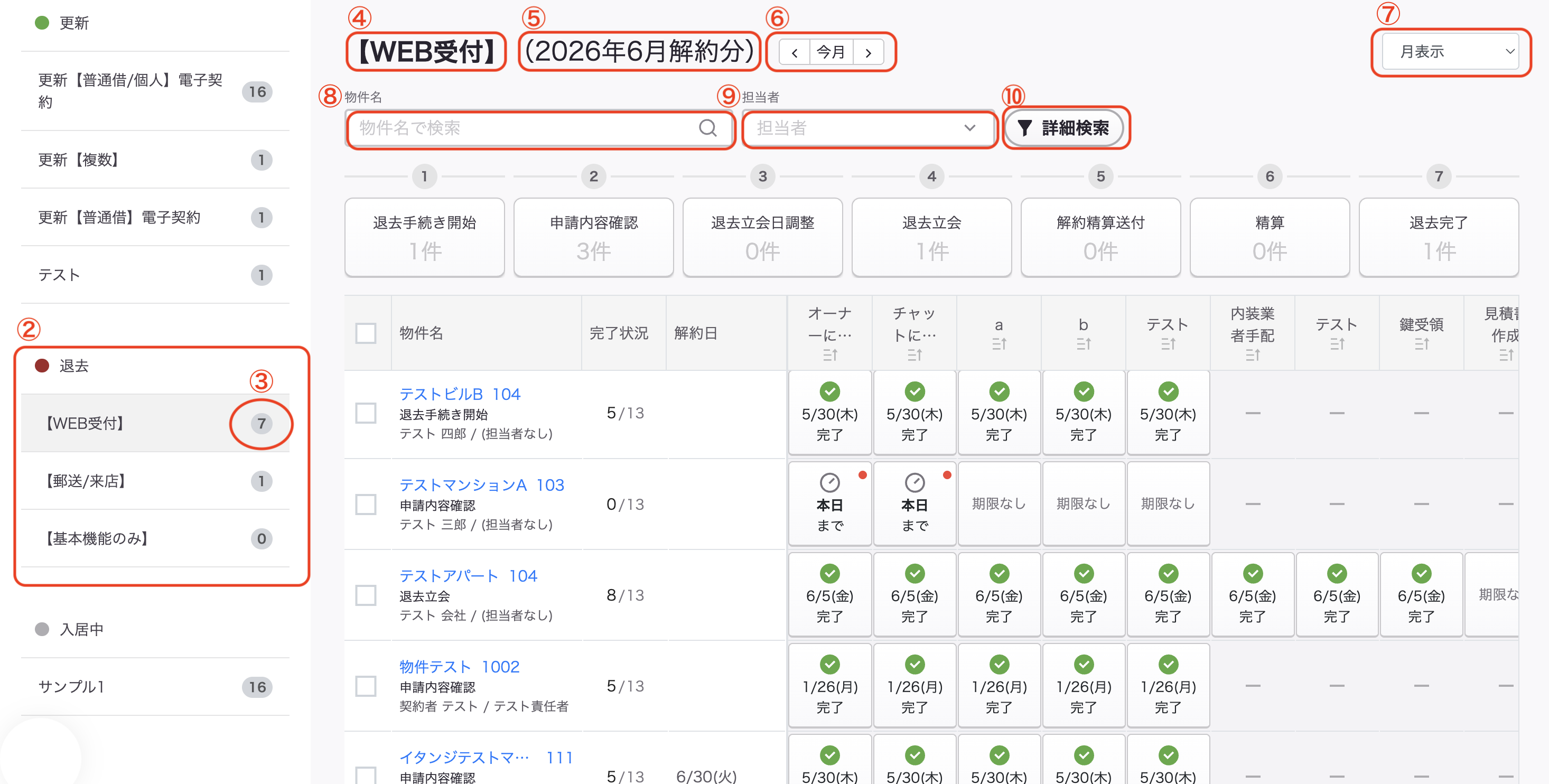
Task: Check the row checkbox for テストビルB 104
Action: (366, 413)
